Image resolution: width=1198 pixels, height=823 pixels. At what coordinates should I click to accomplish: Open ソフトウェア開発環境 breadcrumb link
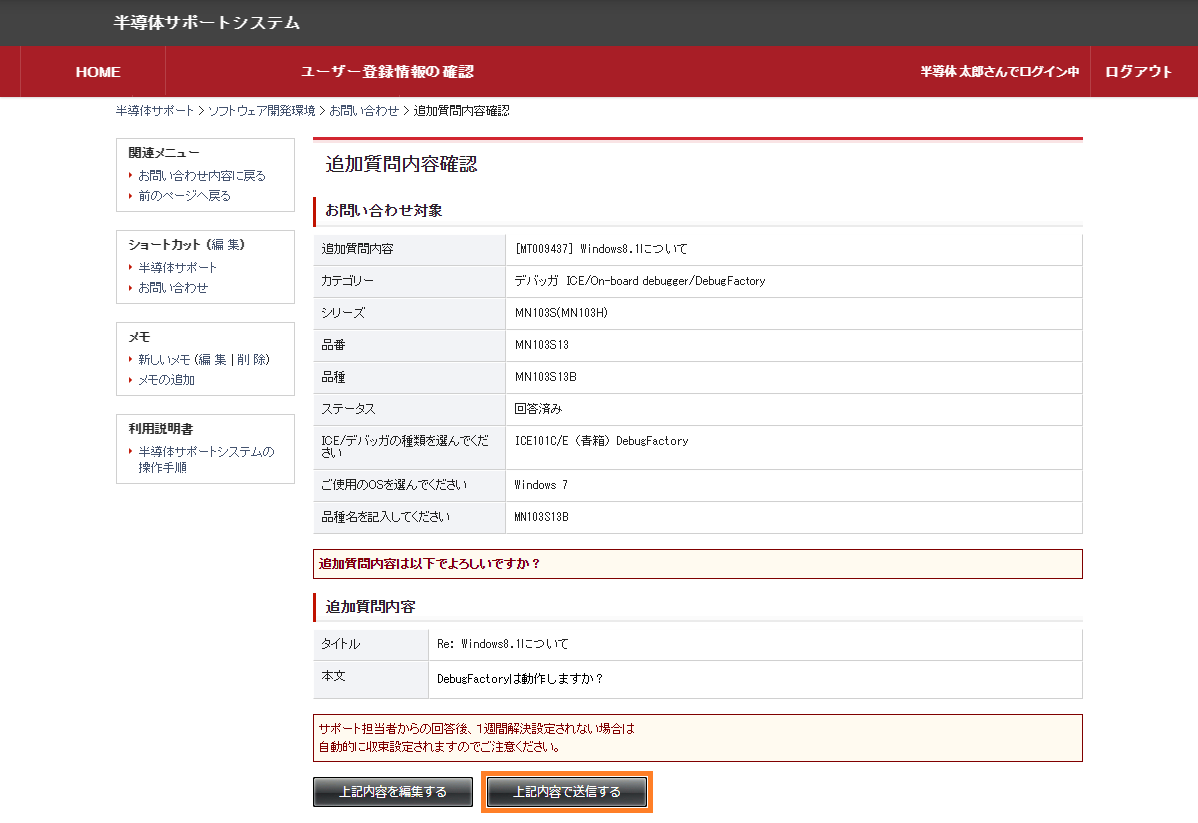(x=261, y=111)
